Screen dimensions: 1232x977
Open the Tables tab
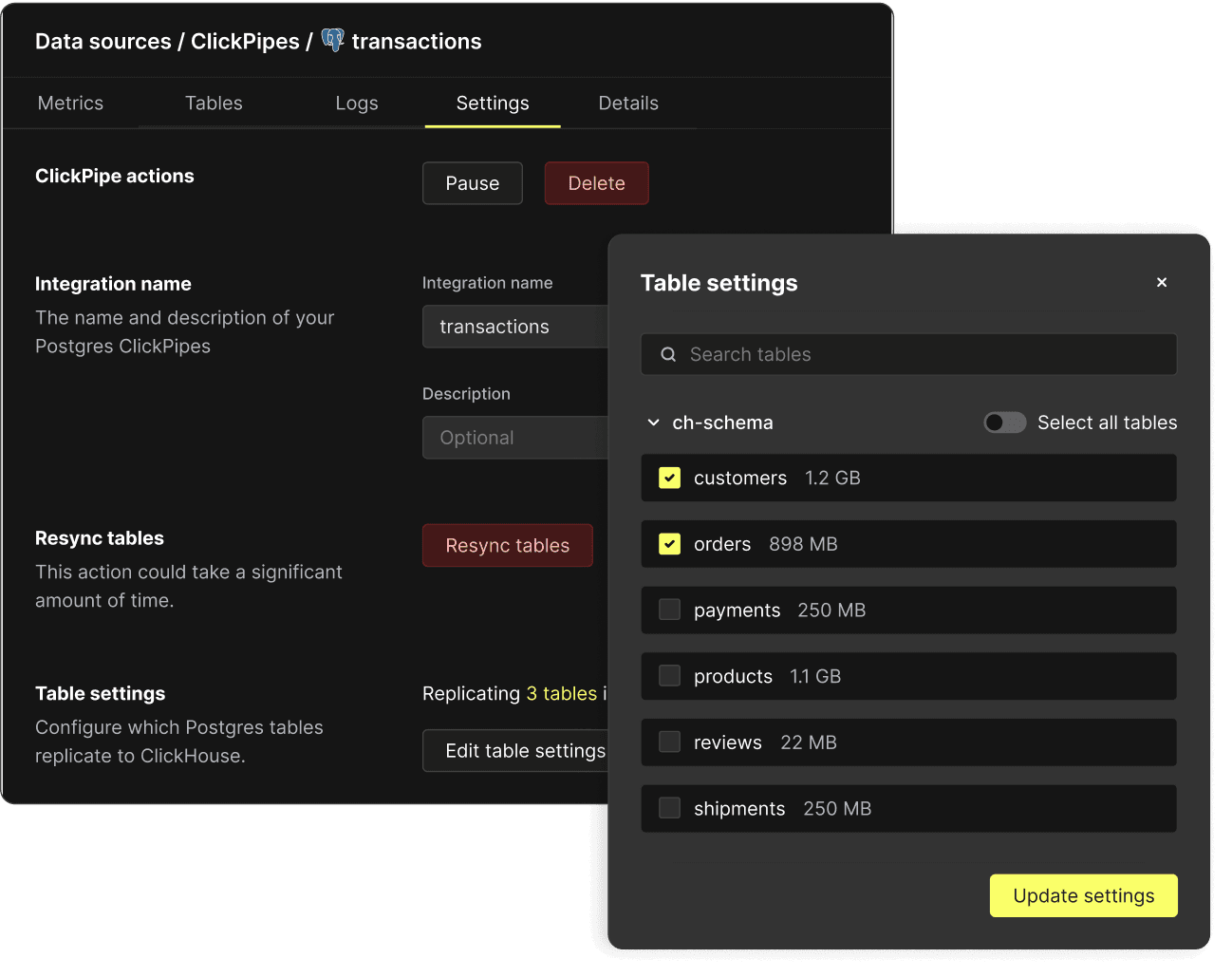click(214, 103)
